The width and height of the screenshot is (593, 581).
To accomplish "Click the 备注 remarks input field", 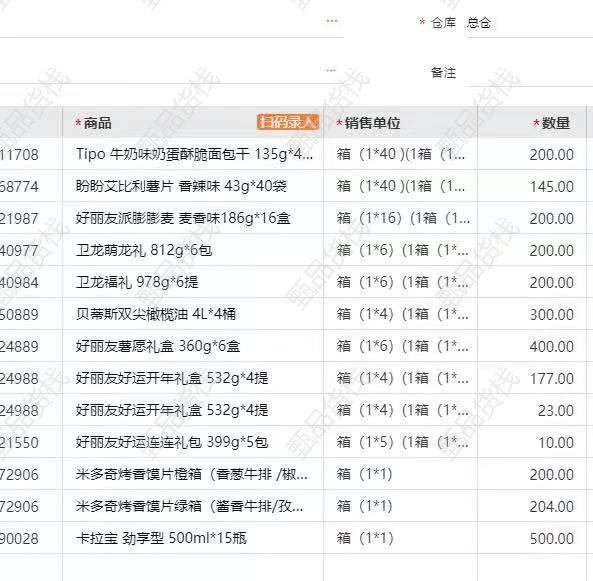I will [528, 73].
